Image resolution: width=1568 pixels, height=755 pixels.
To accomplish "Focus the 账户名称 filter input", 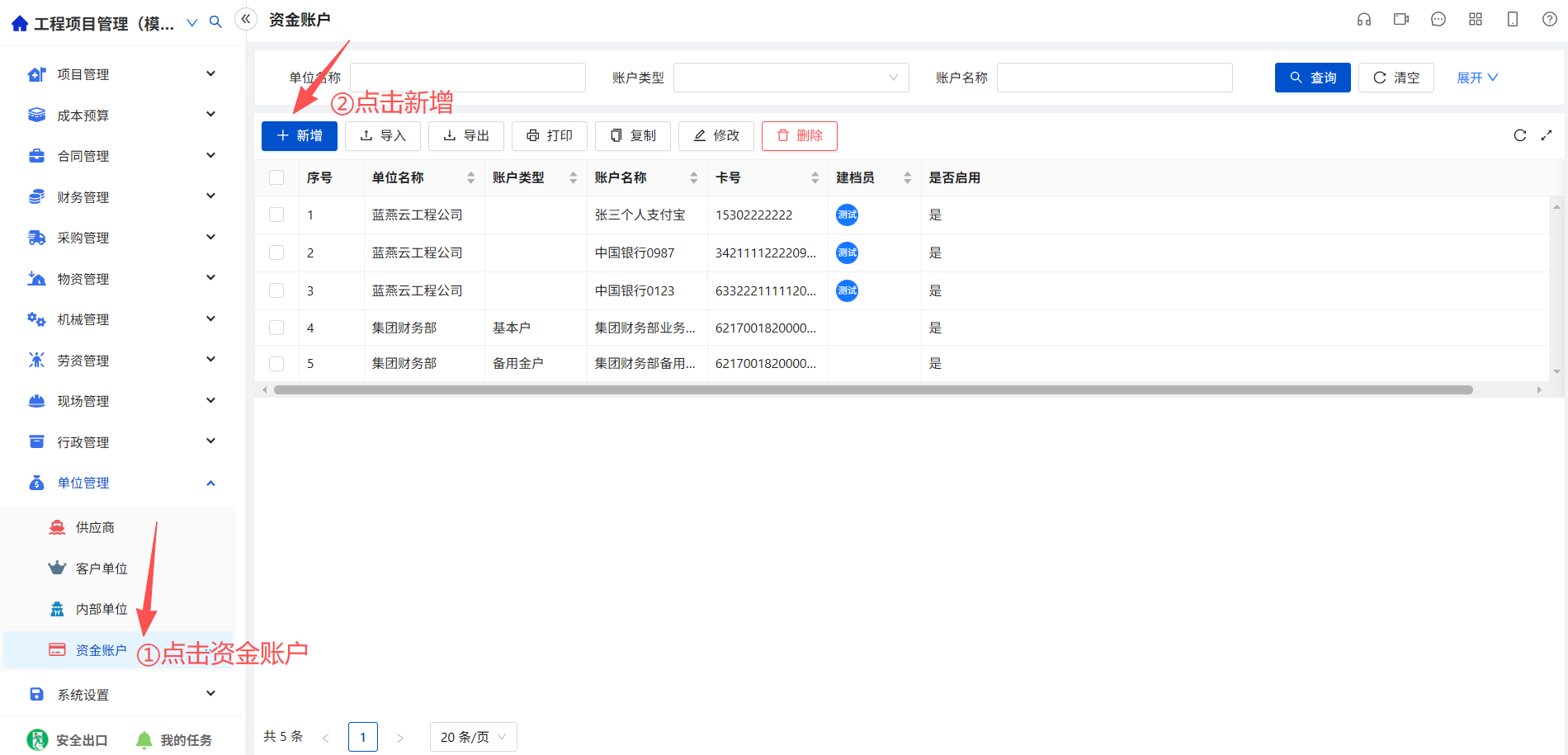I will click(x=1115, y=78).
